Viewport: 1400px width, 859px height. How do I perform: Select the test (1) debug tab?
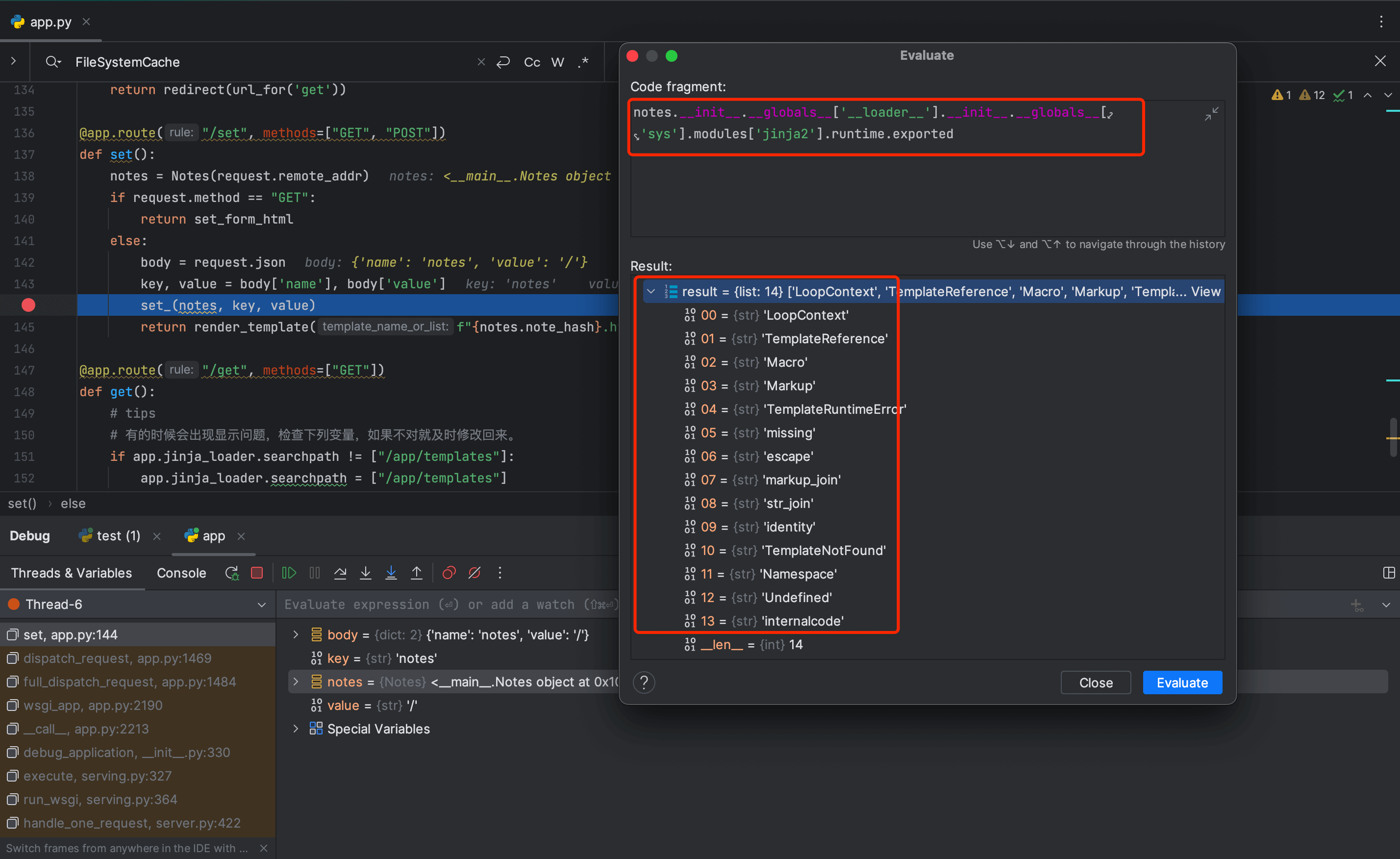coord(118,536)
